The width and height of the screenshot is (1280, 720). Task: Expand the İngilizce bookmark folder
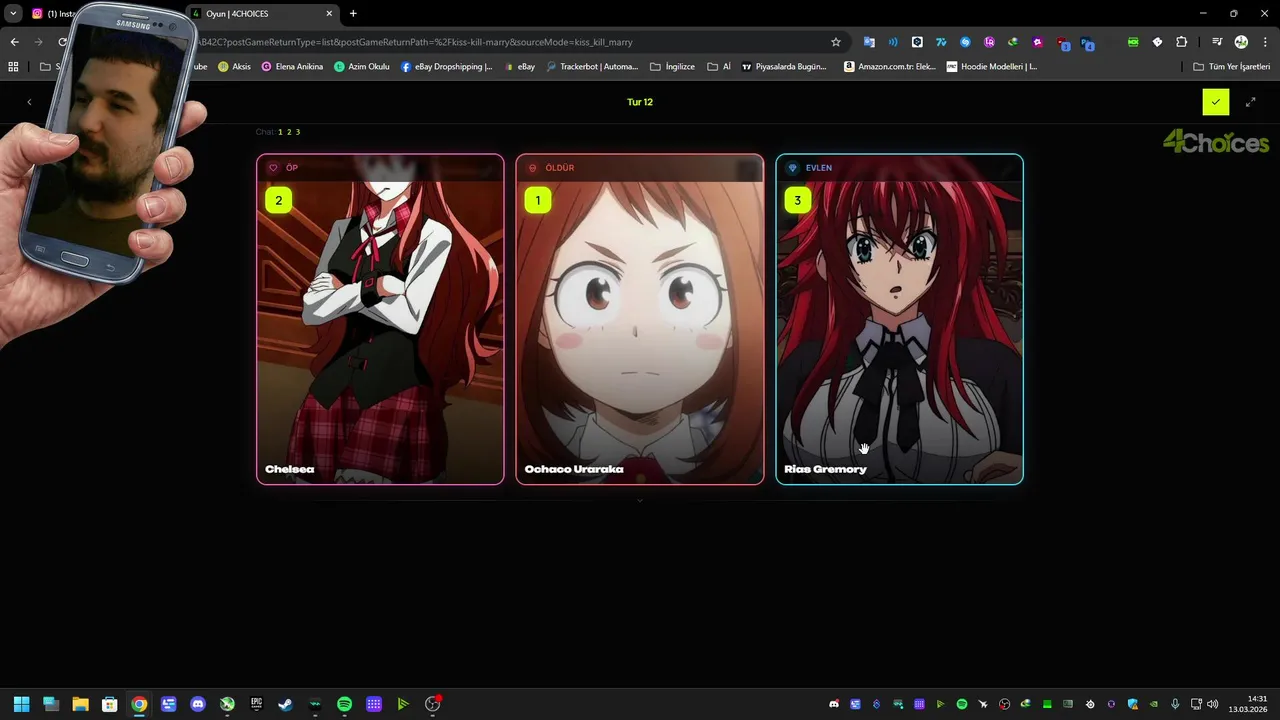672,67
